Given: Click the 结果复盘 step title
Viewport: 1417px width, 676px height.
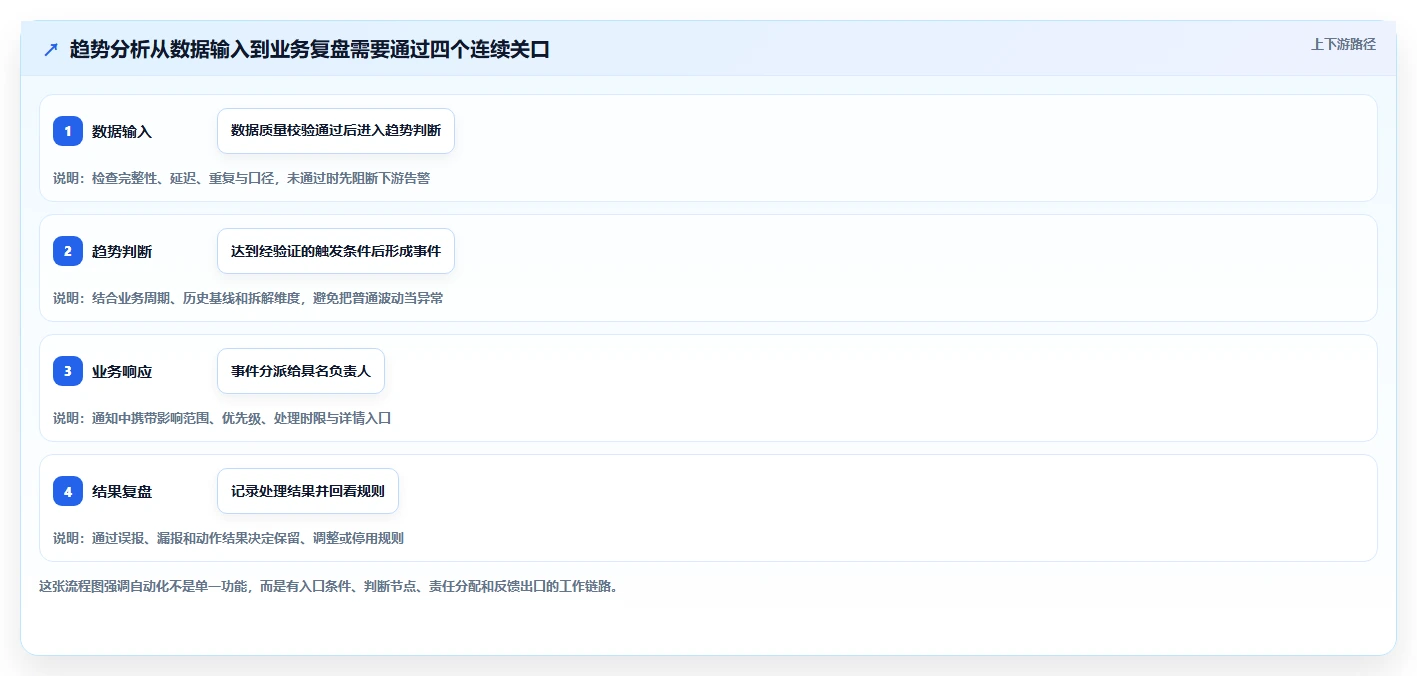Looking at the screenshot, I should click(122, 491).
